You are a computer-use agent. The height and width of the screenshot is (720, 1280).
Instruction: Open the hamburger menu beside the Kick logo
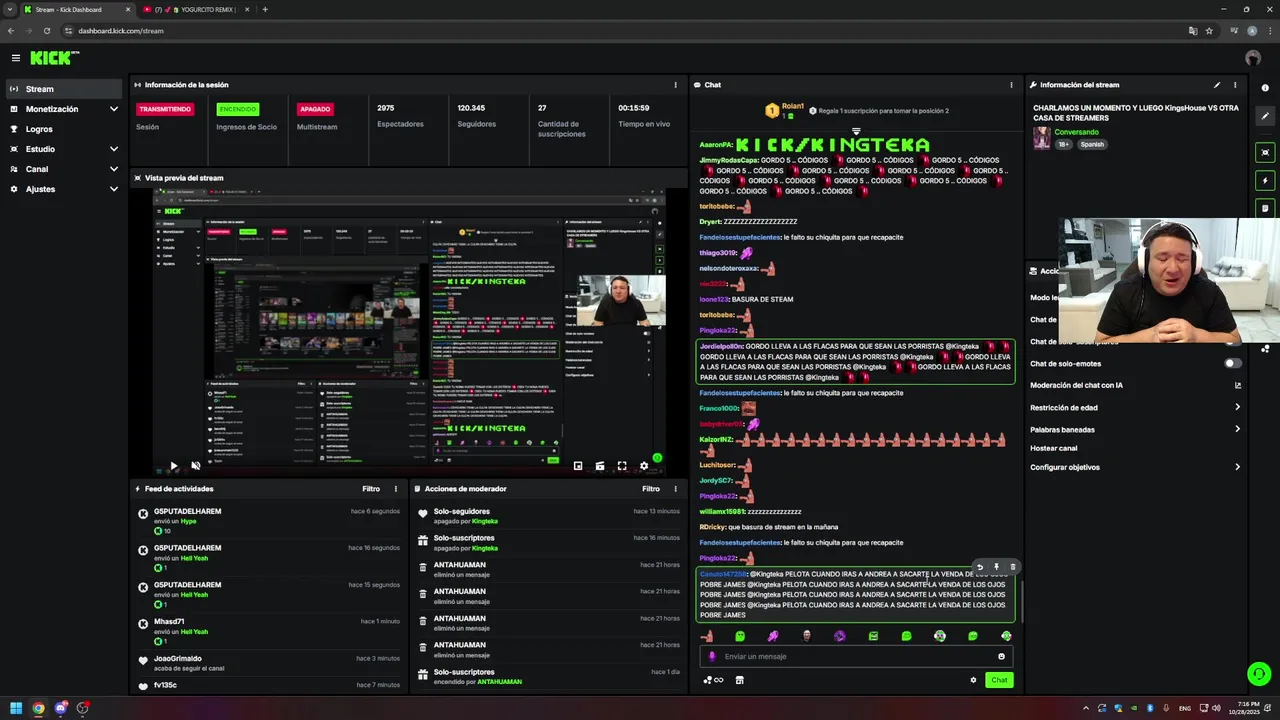[16, 58]
